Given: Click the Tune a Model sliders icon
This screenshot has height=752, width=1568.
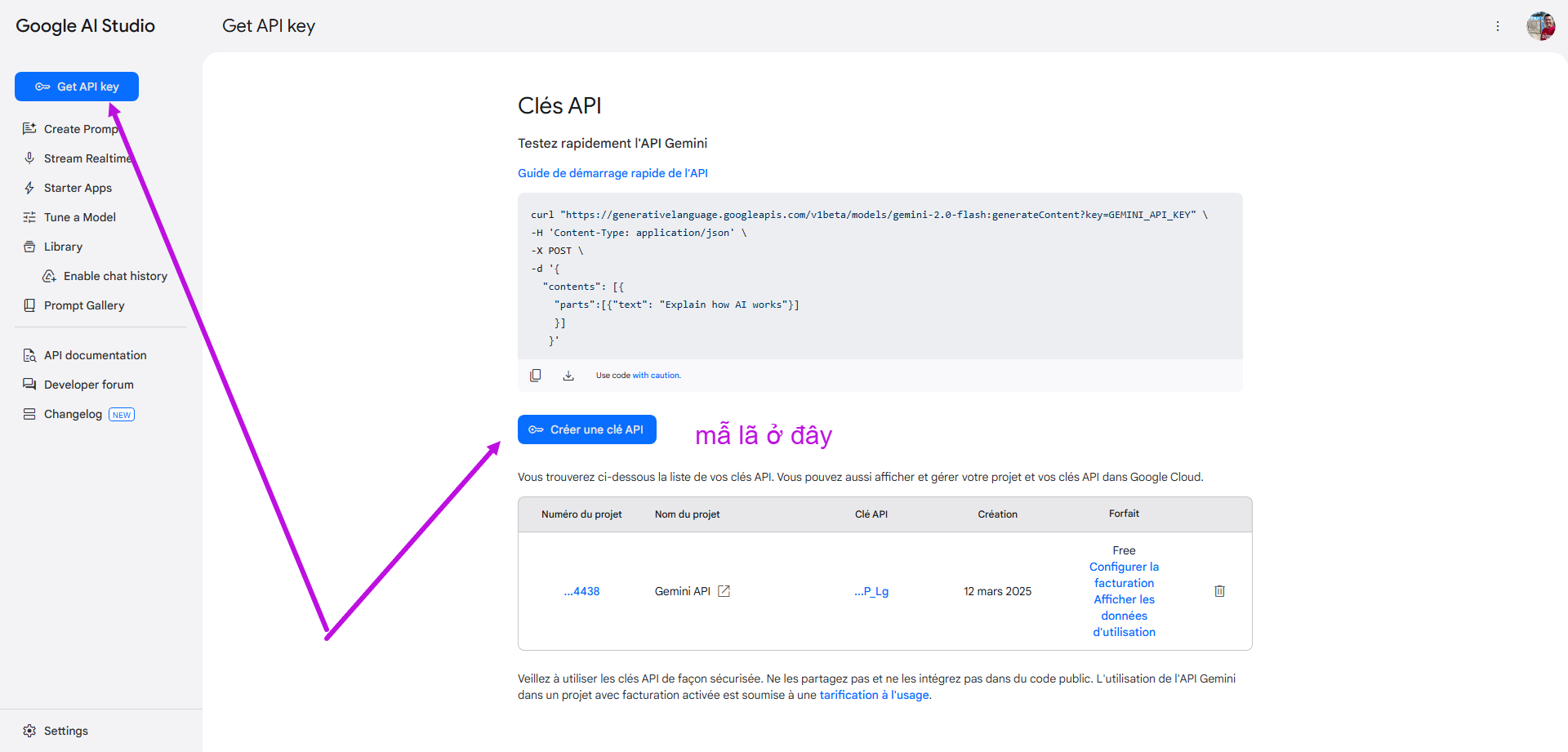Looking at the screenshot, I should 29,217.
